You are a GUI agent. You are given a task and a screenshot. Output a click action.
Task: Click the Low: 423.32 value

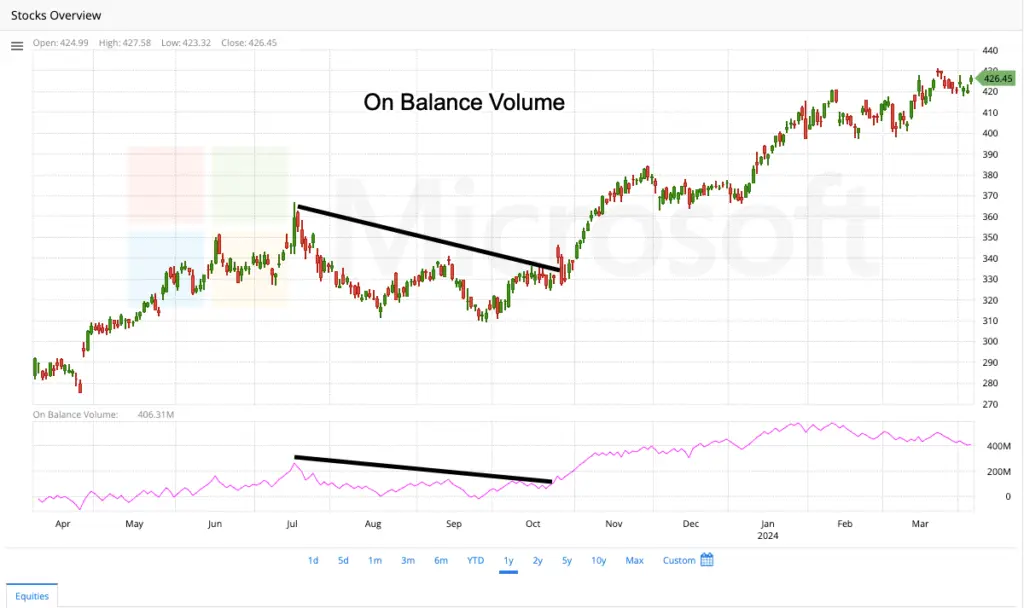coord(186,42)
